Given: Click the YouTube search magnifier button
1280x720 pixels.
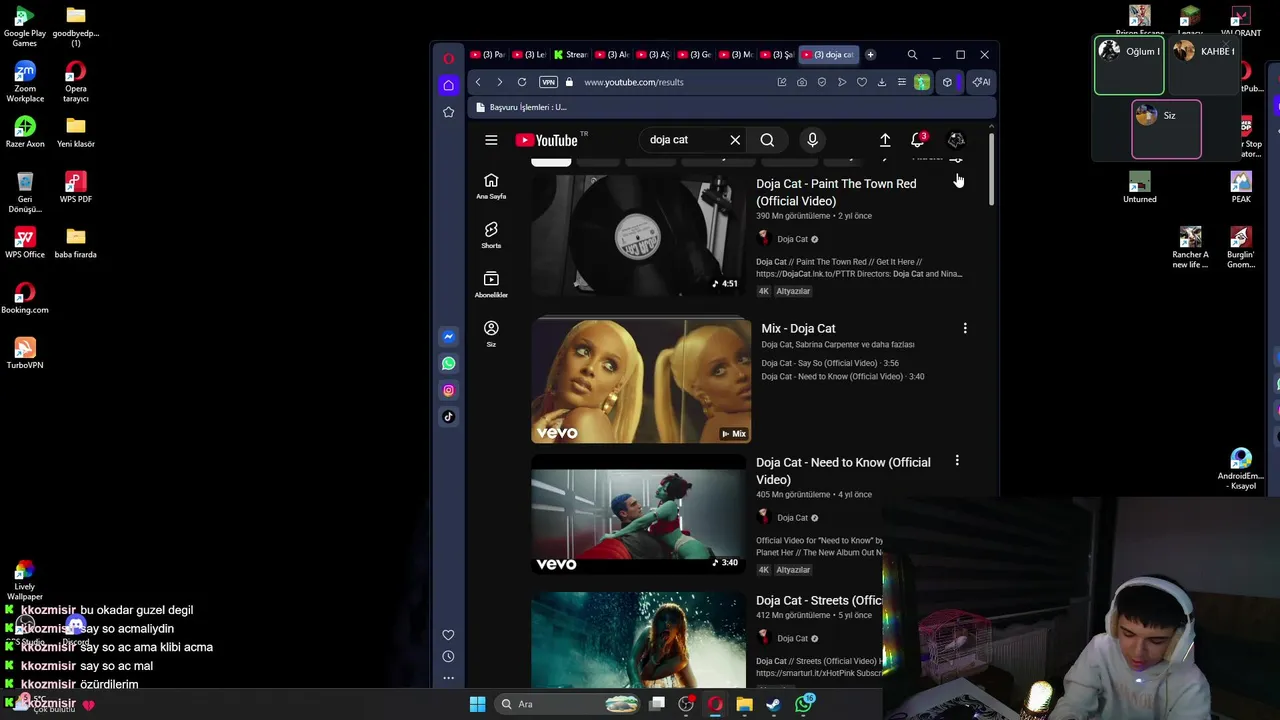Looking at the screenshot, I should 767,140.
